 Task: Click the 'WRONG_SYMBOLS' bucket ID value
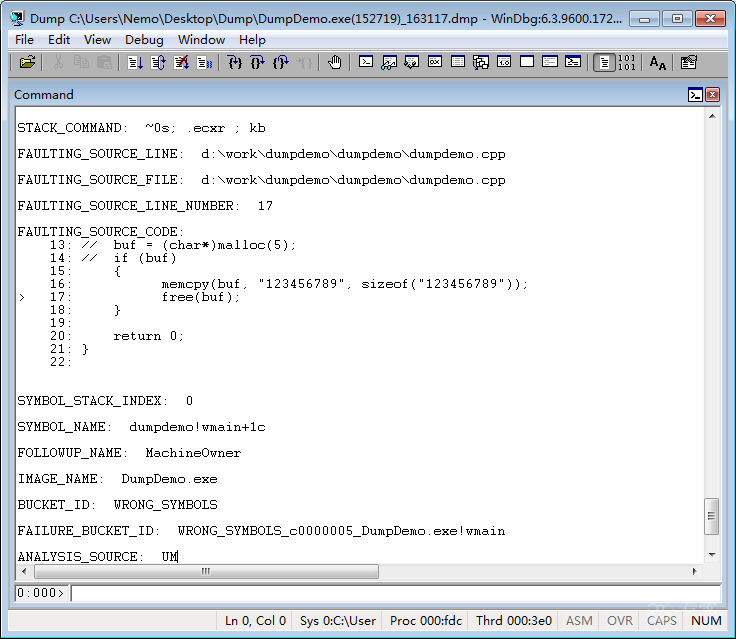coord(165,505)
